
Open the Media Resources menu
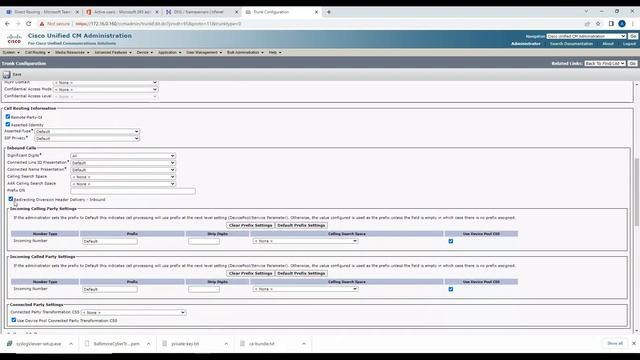[x=72, y=52]
